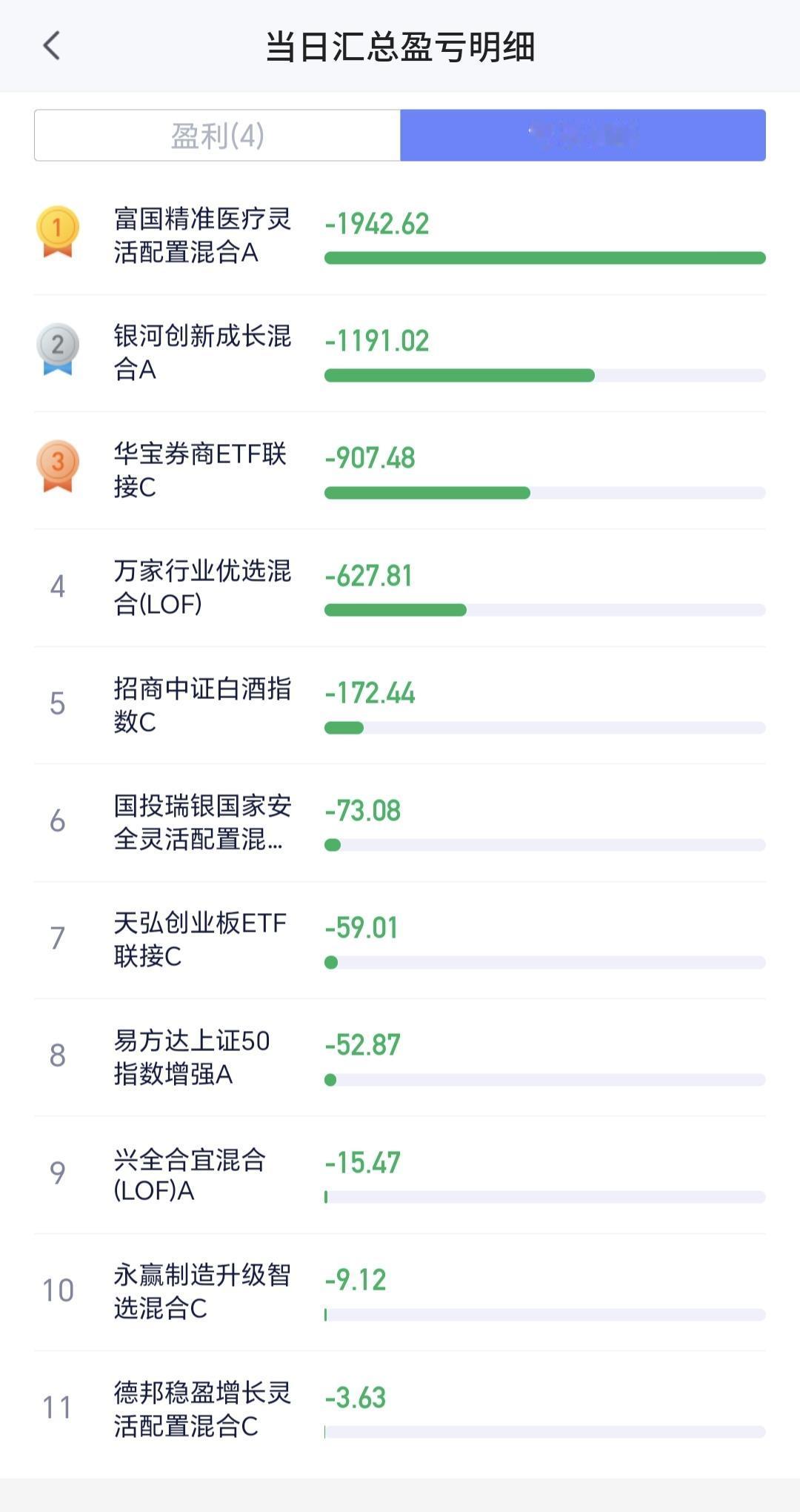Switch to the 盈利(4) tab
Viewport: 800px width, 1512px height.
(217, 136)
